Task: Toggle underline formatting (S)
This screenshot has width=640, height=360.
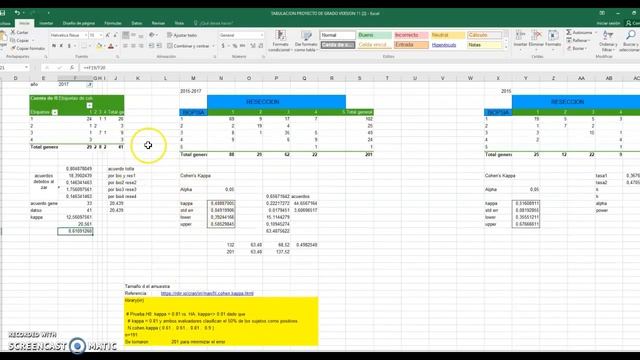Action: [69, 46]
